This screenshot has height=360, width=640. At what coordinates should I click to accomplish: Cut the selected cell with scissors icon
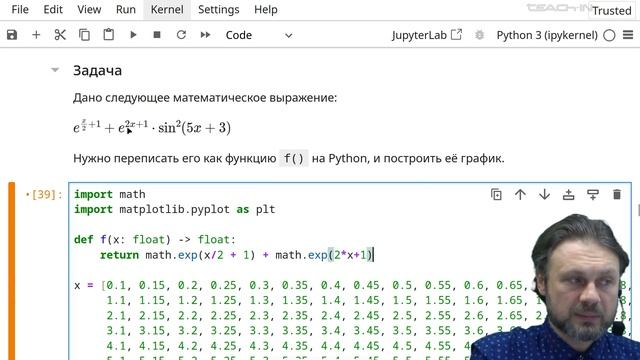click(60, 35)
